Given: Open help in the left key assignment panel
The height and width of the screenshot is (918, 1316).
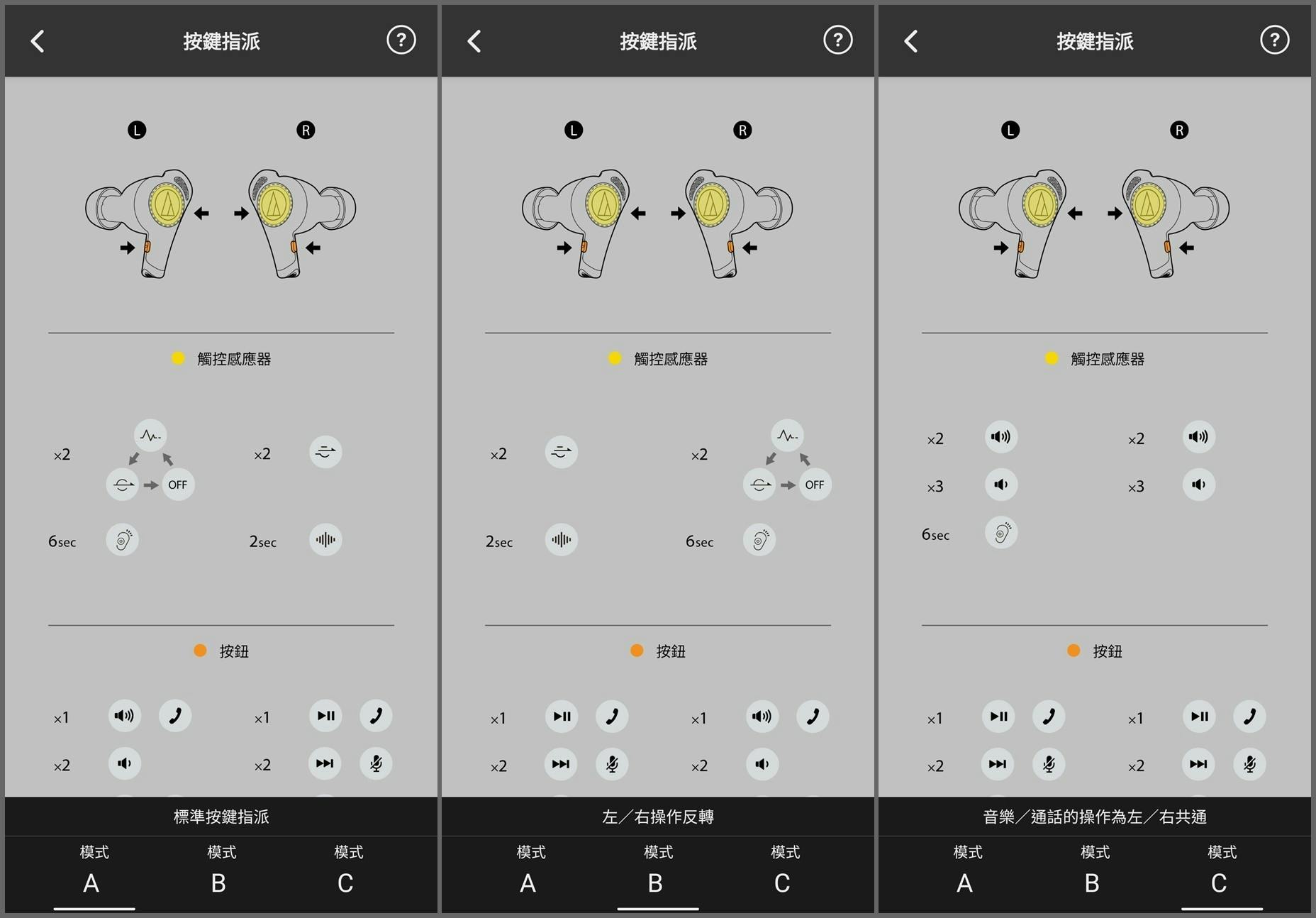Looking at the screenshot, I should coord(401,40).
